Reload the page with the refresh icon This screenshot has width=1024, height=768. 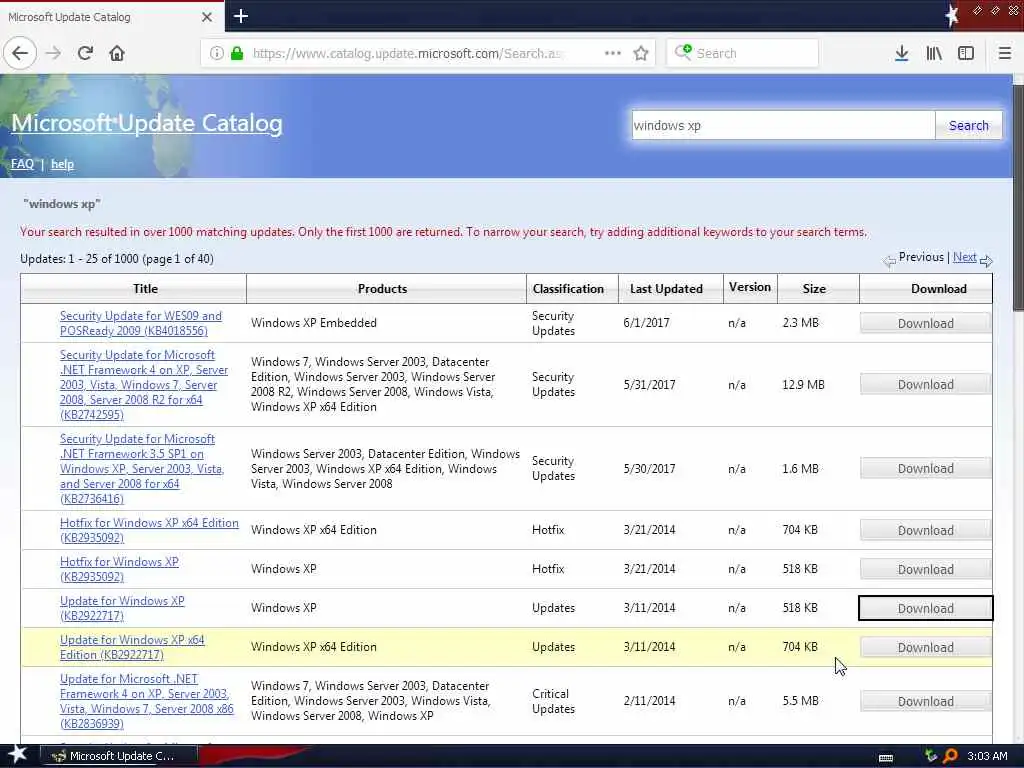pyautogui.click(x=85, y=53)
